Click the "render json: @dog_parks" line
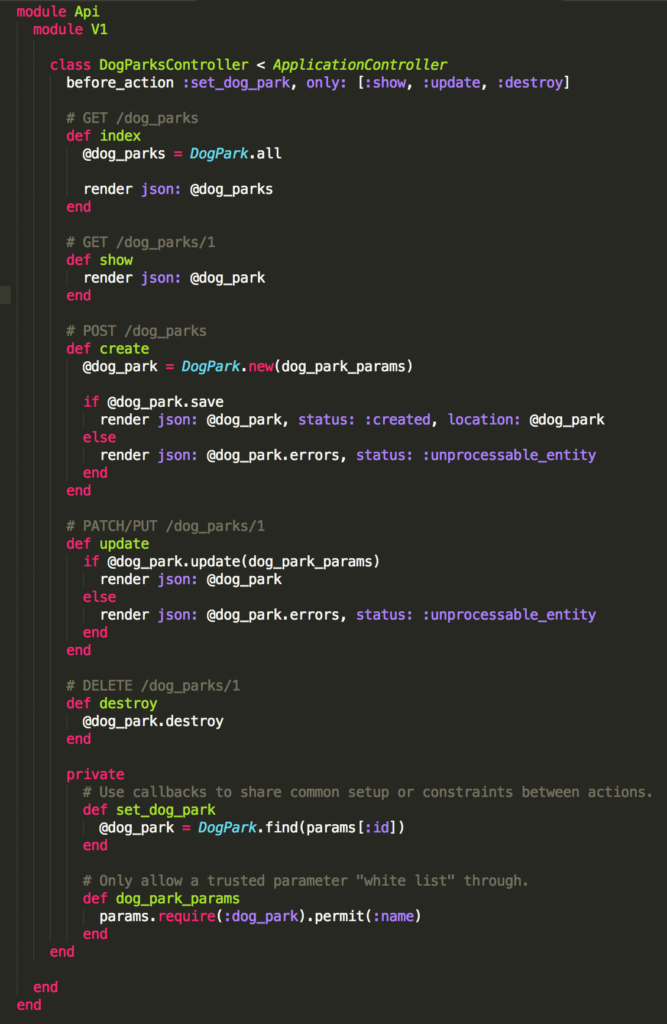The height and width of the screenshot is (1024, 667). 178,189
